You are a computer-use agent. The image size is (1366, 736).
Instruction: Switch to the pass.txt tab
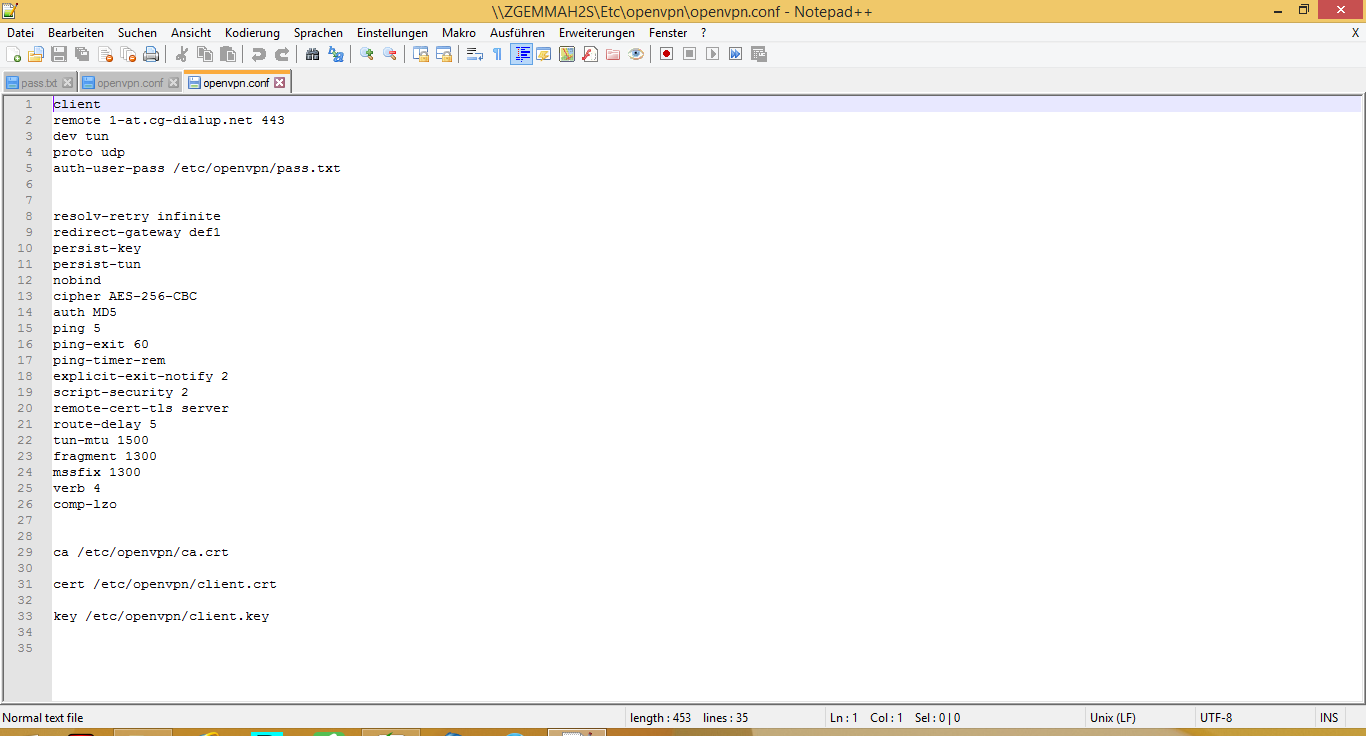click(x=39, y=83)
